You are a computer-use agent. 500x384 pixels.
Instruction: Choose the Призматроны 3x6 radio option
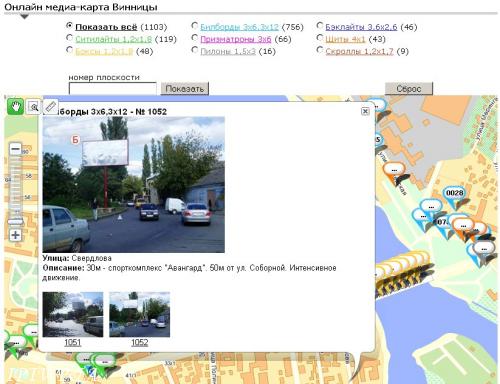[x=195, y=37]
